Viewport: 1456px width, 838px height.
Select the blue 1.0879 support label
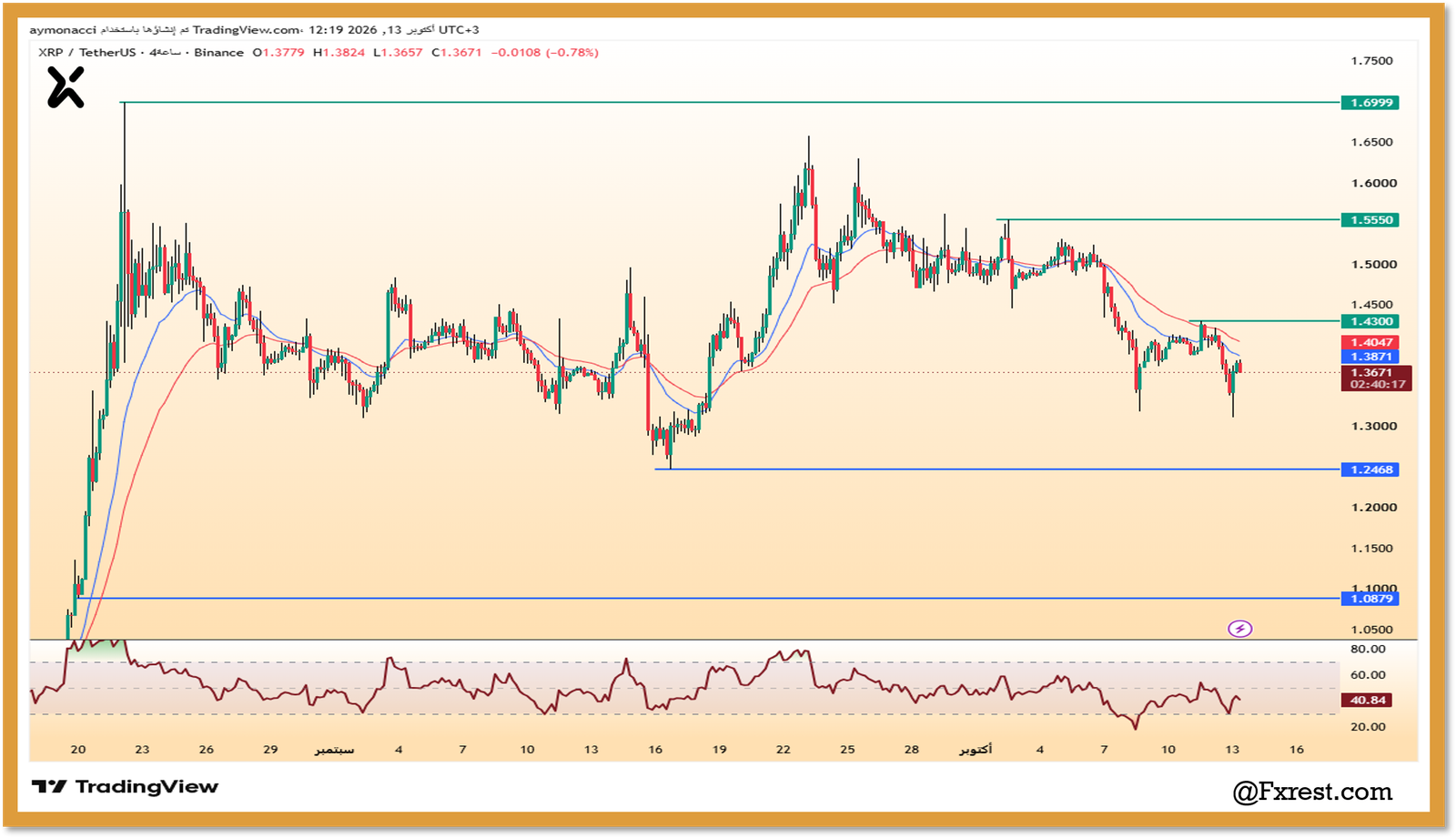click(1370, 599)
